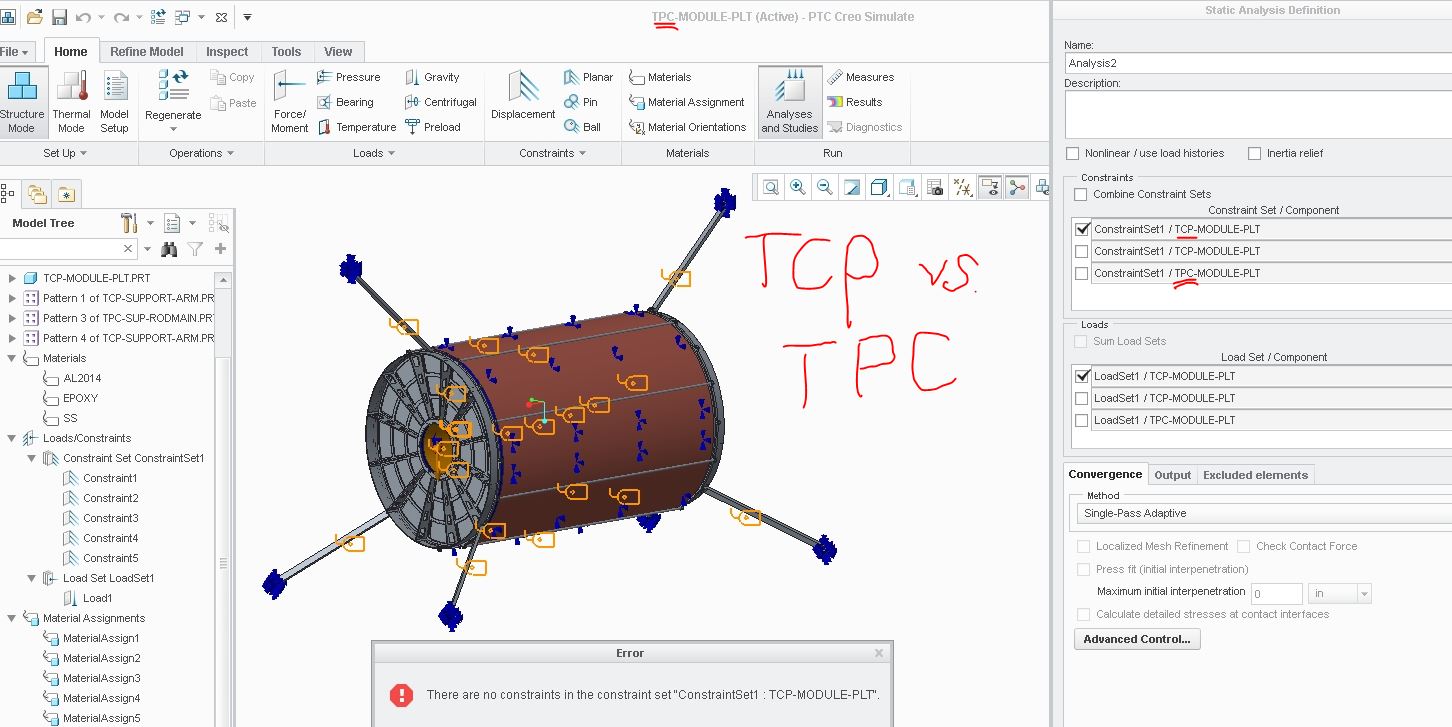Select the Pressure load tool
The width and height of the screenshot is (1452, 727).
coord(355,77)
